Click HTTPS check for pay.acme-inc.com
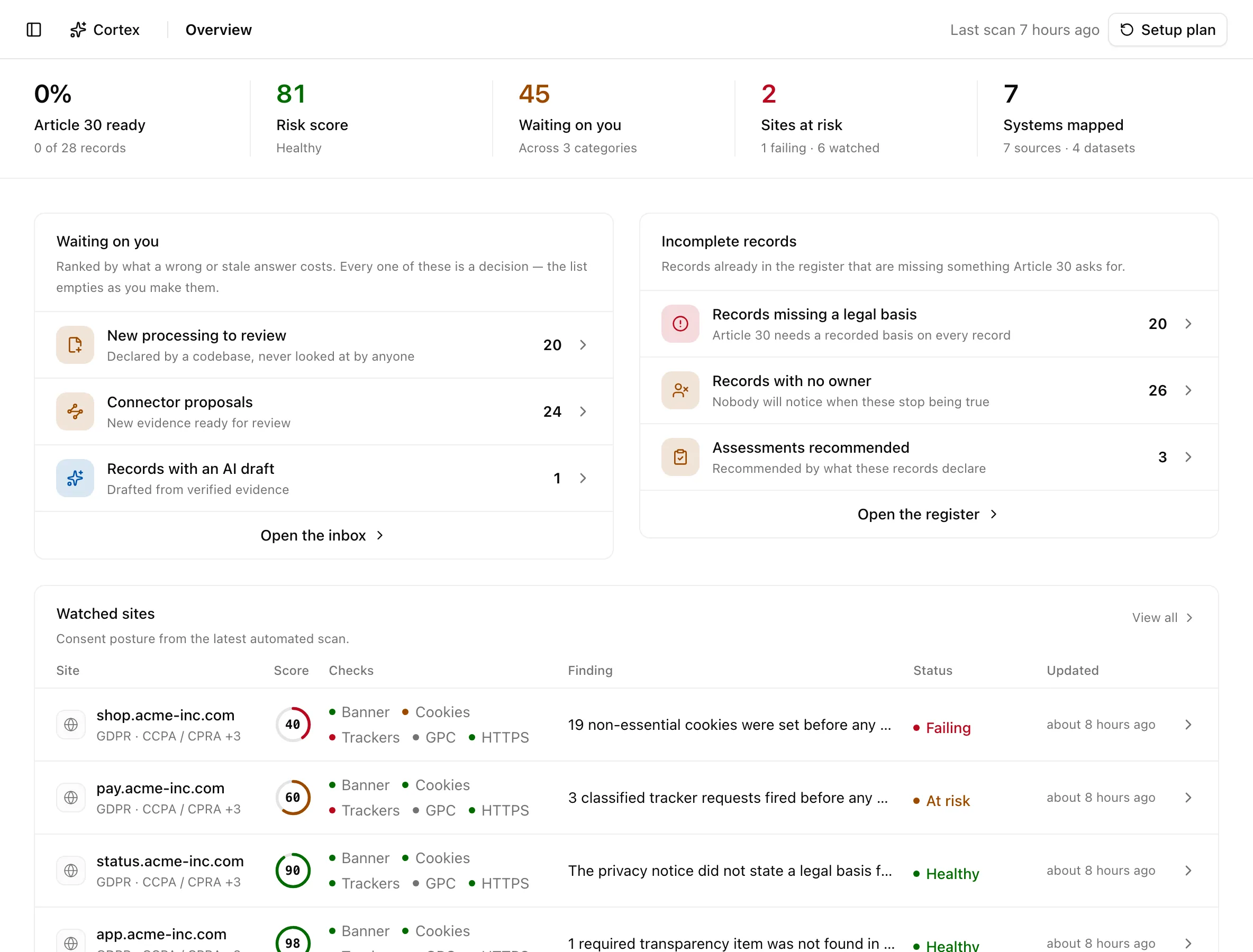The width and height of the screenshot is (1253, 952). 499,810
